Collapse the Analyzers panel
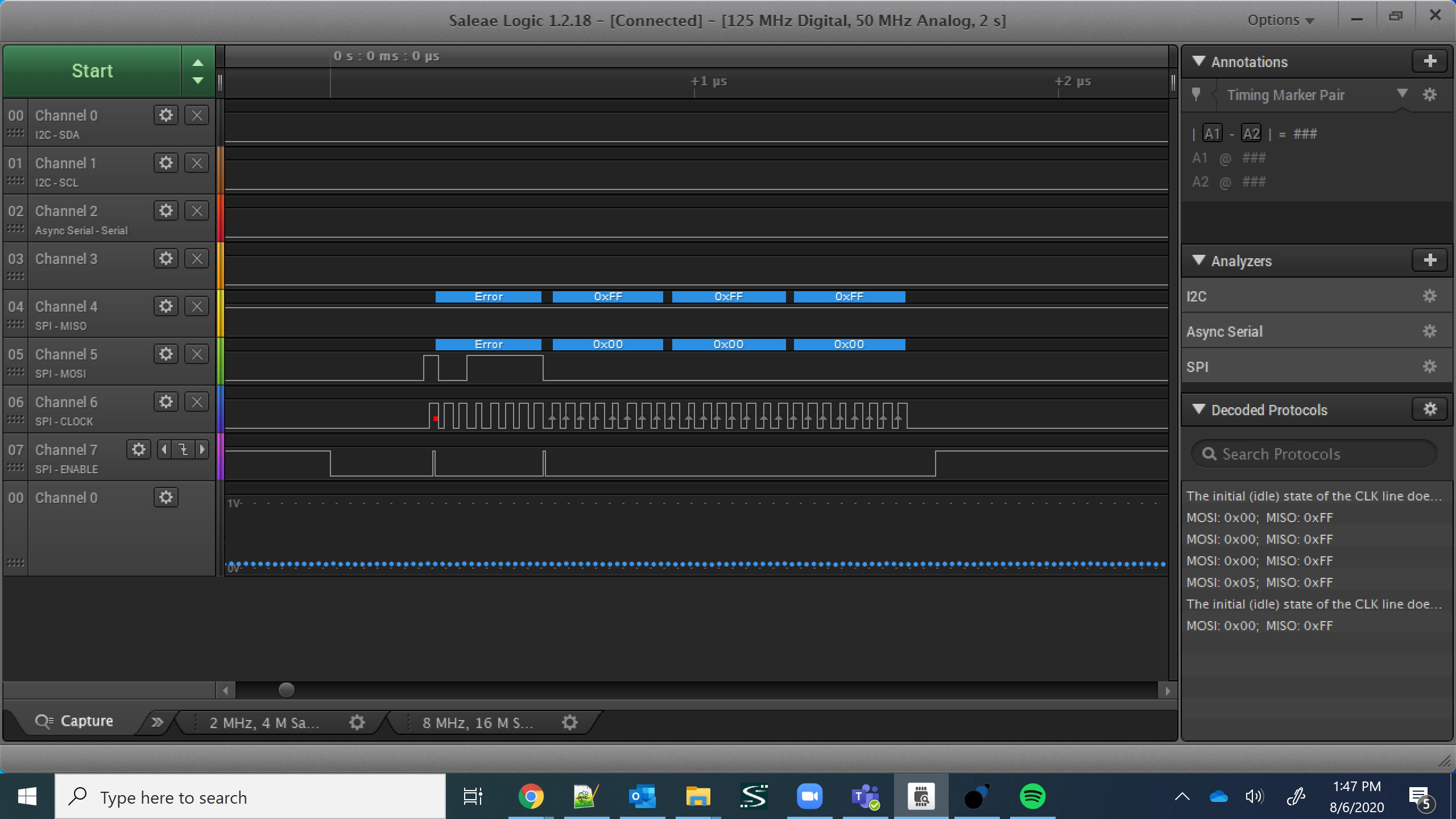This screenshot has width=1456, height=819. [x=1199, y=260]
